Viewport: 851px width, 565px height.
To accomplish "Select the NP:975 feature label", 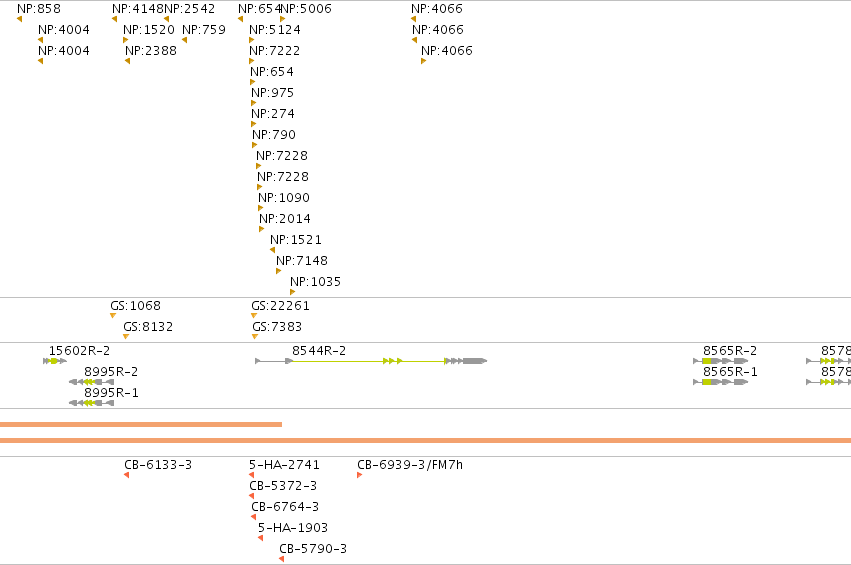I will [x=272, y=93].
